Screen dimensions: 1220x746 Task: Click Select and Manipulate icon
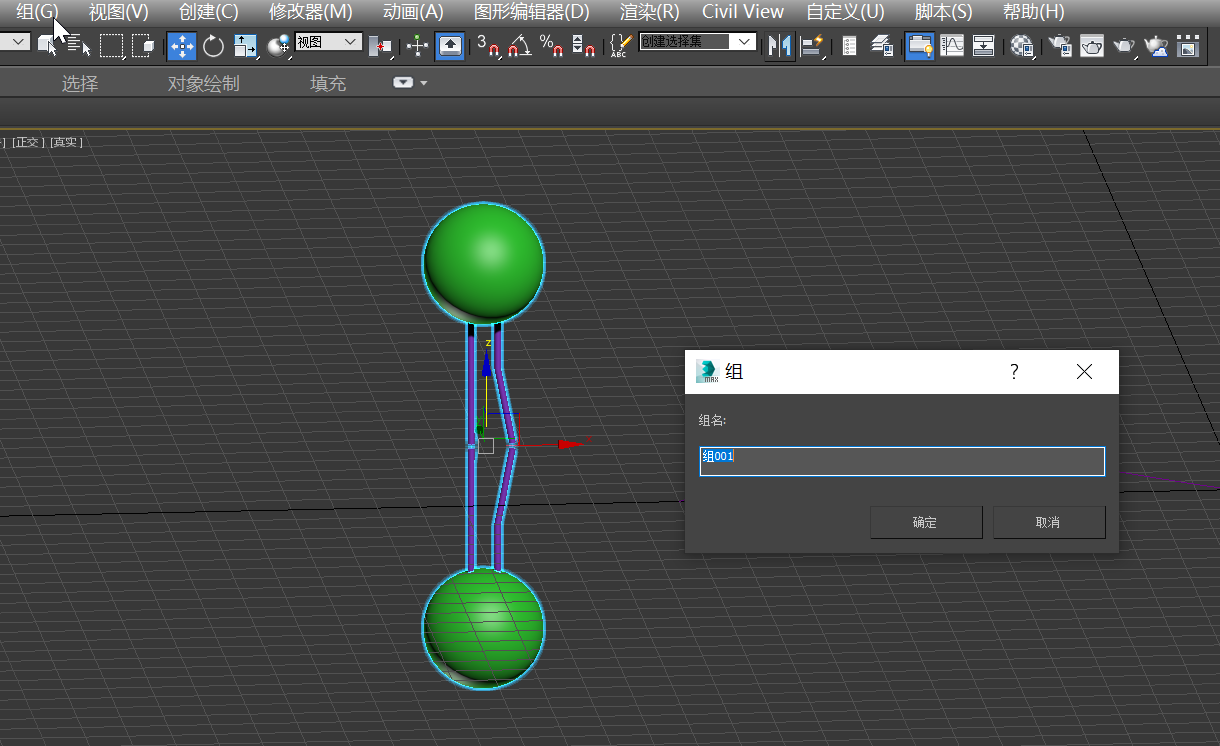point(418,45)
